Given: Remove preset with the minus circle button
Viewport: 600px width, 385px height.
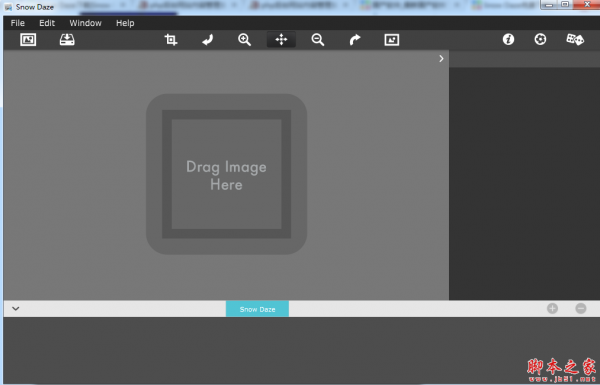Looking at the screenshot, I should 580,308.
